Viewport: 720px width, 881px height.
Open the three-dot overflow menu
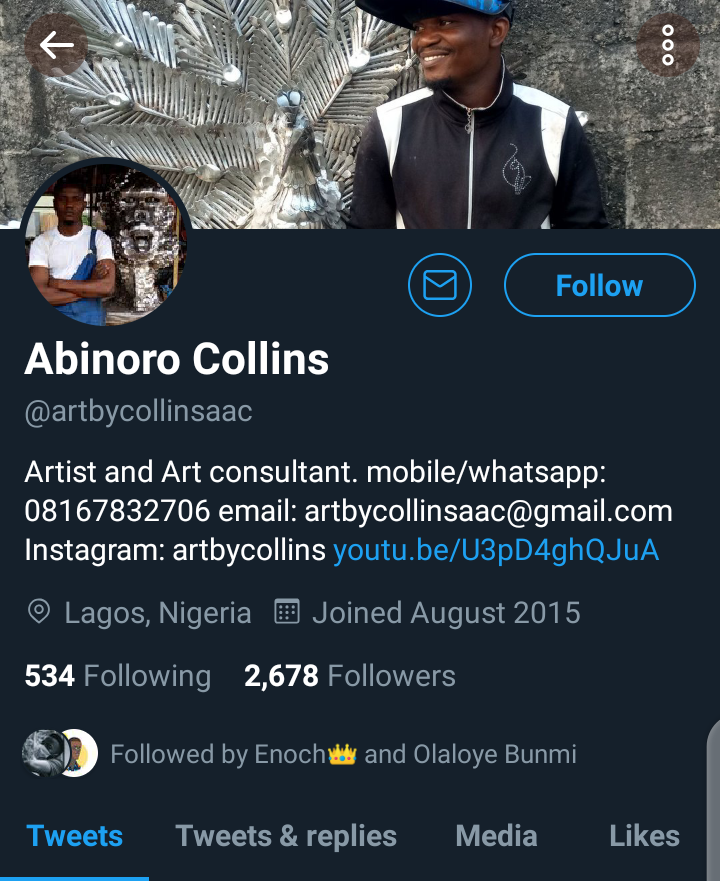pos(668,45)
